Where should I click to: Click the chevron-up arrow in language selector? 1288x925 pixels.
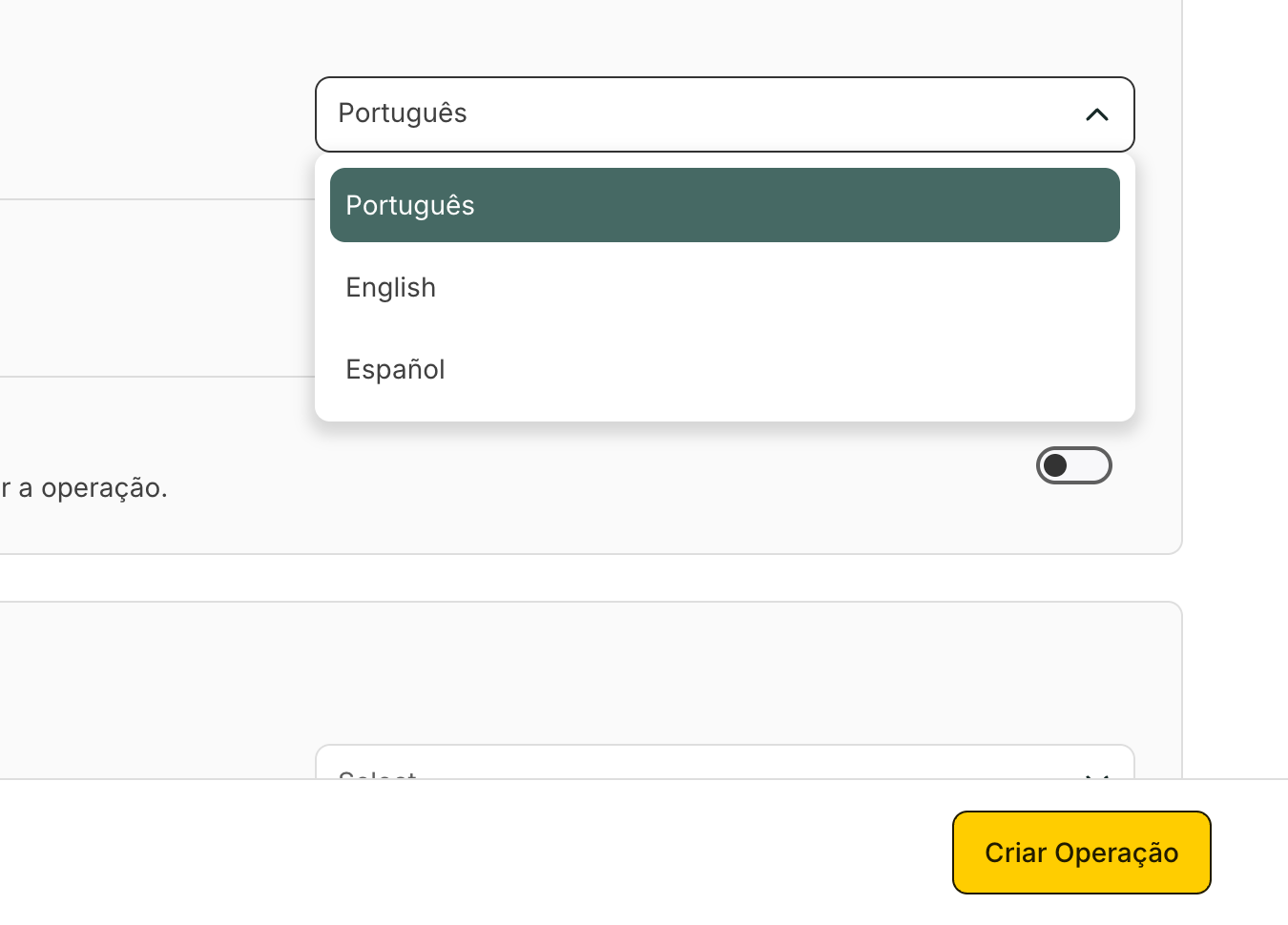(x=1097, y=114)
